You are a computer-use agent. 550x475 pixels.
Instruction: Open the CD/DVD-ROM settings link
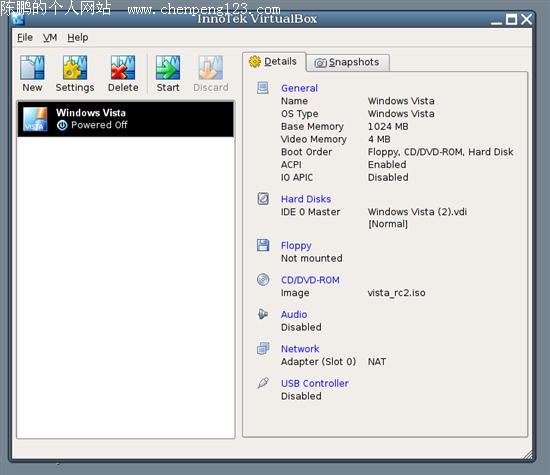pos(310,280)
